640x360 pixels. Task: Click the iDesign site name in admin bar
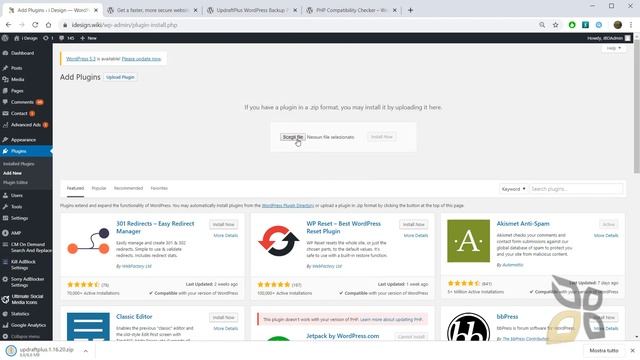point(26,38)
